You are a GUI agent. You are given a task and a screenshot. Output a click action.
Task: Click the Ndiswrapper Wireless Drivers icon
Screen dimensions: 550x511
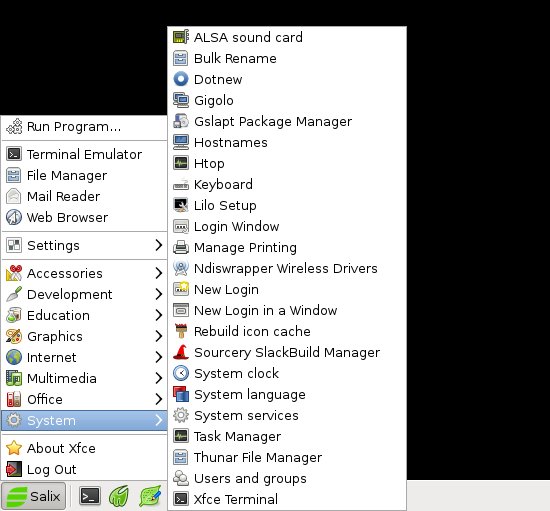(181, 268)
